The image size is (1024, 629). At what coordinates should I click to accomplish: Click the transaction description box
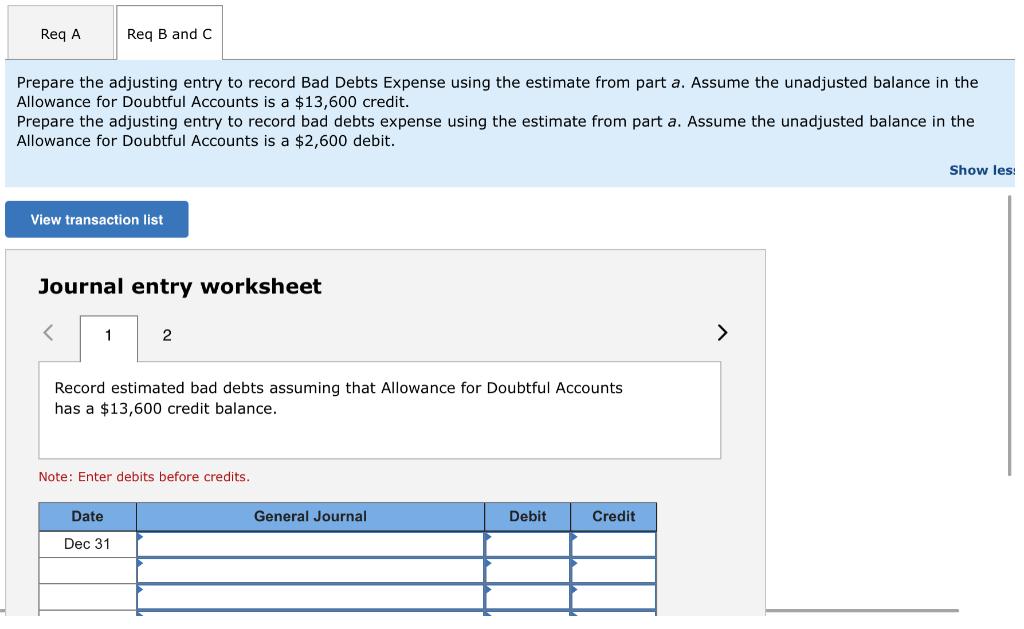(x=380, y=409)
